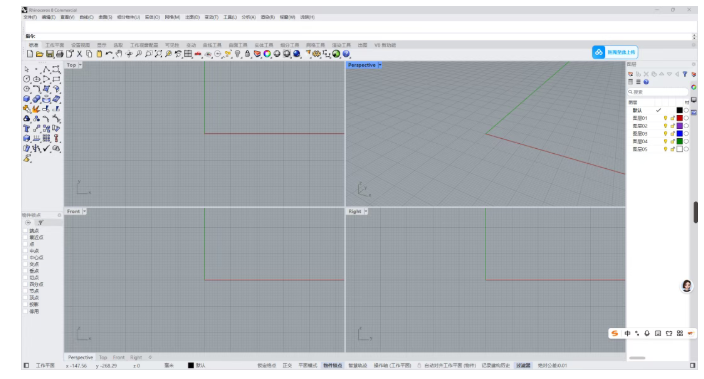This screenshot has width=704, height=379.
Task: Open object properties with the color wheel icon
Action: coord(267,54)
